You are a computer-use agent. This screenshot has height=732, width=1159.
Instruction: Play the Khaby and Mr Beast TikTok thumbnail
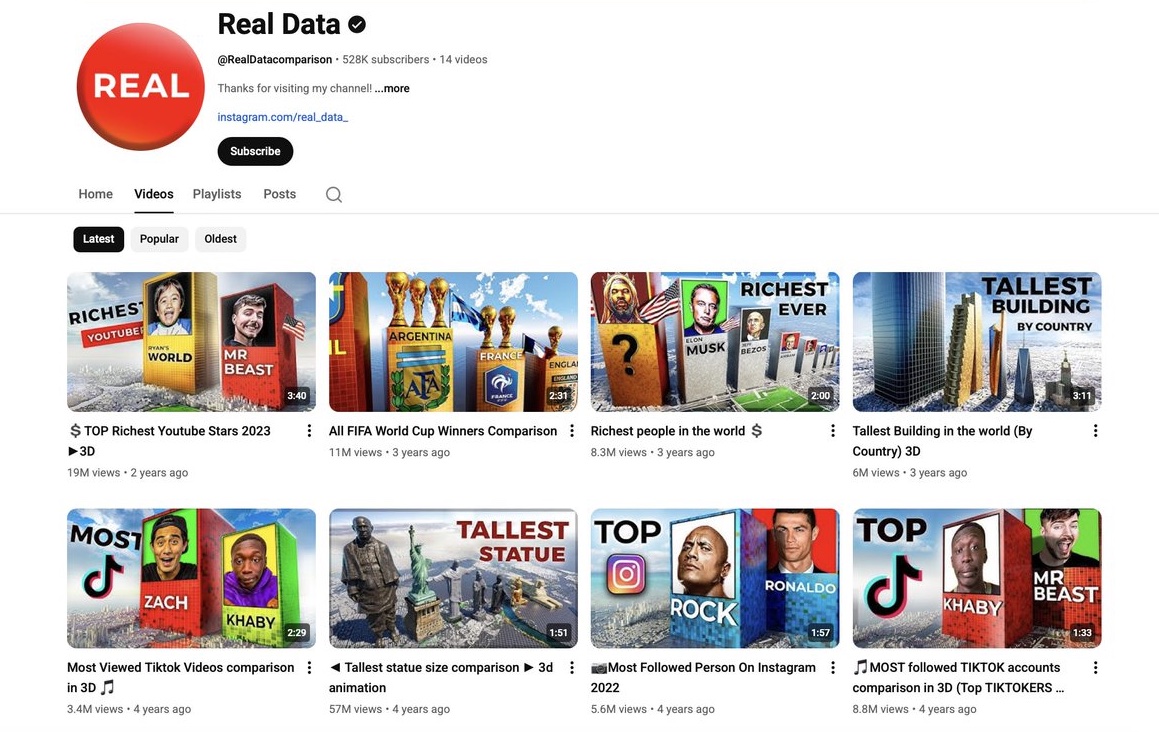(976, 578)
